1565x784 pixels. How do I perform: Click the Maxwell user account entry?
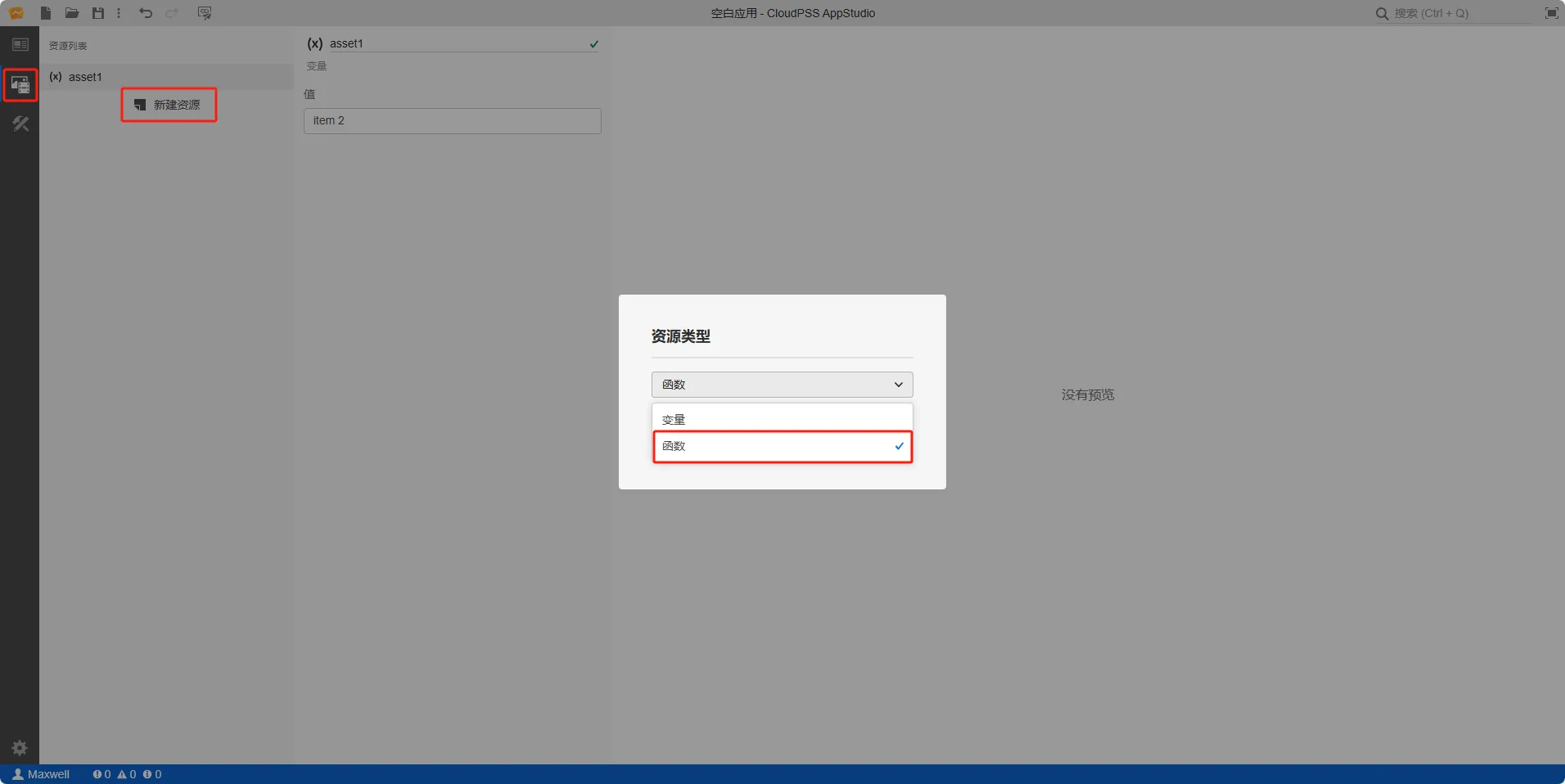pos(41,774)
